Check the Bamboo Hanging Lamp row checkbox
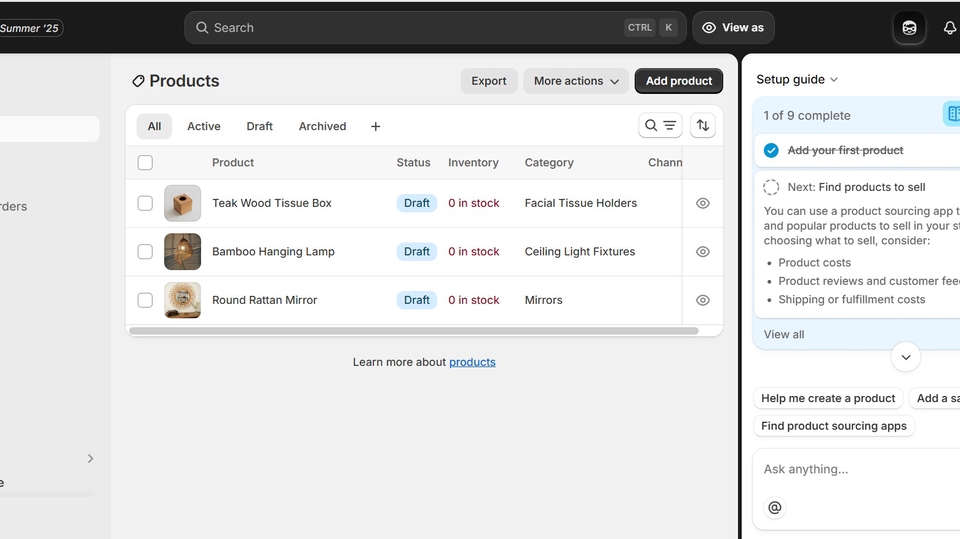Image resolution: width=960 pixels, height=539 pixels. pos(145,252)
